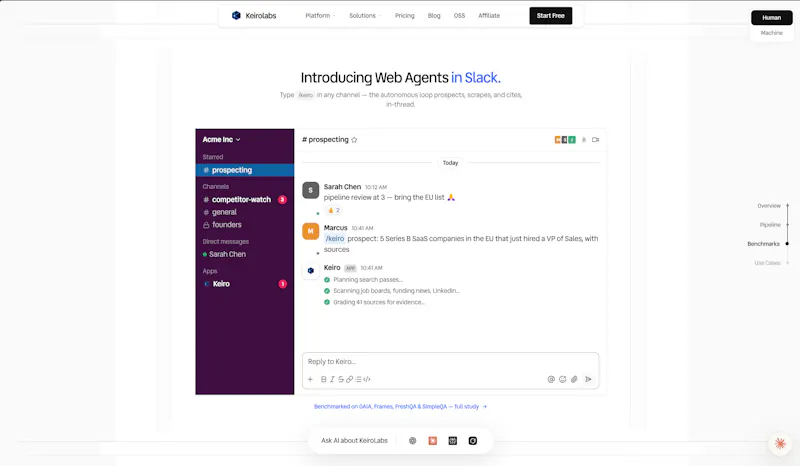
Task: Open the Affiliate nav item
Action: pos(489,16)
